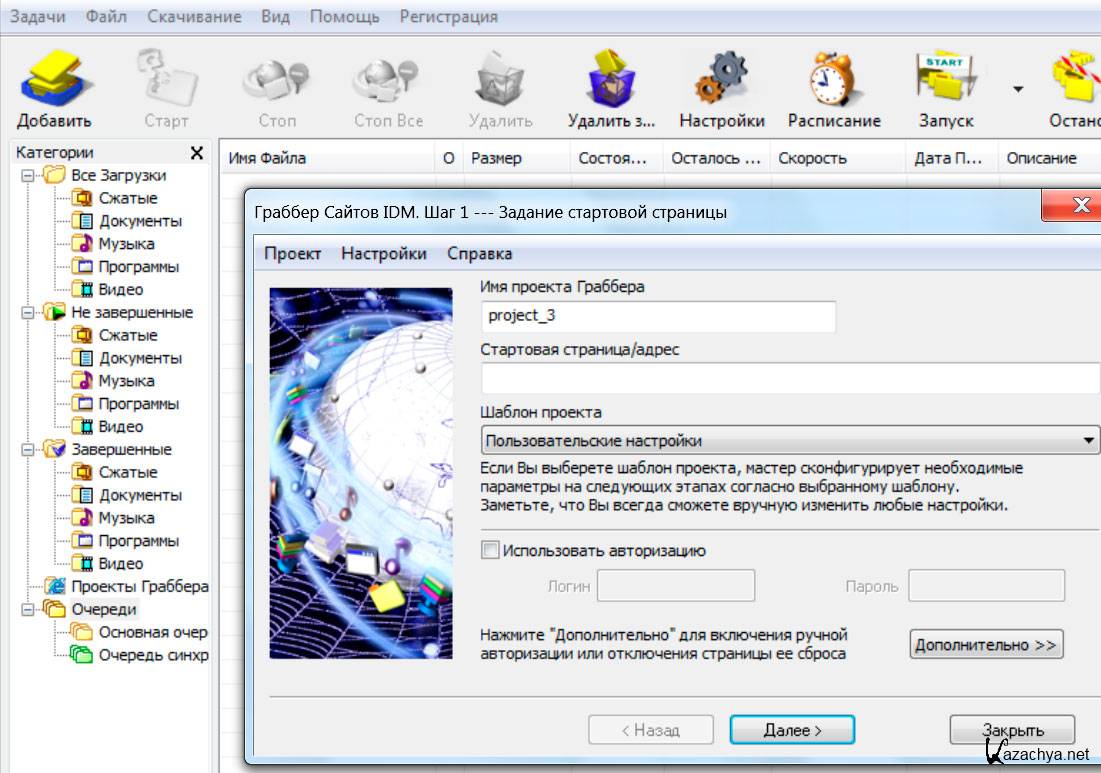This screenshot has width=1101, height=773.
Task: Open Шаблон проекта dropdown list
Action: pos(1088,440)
